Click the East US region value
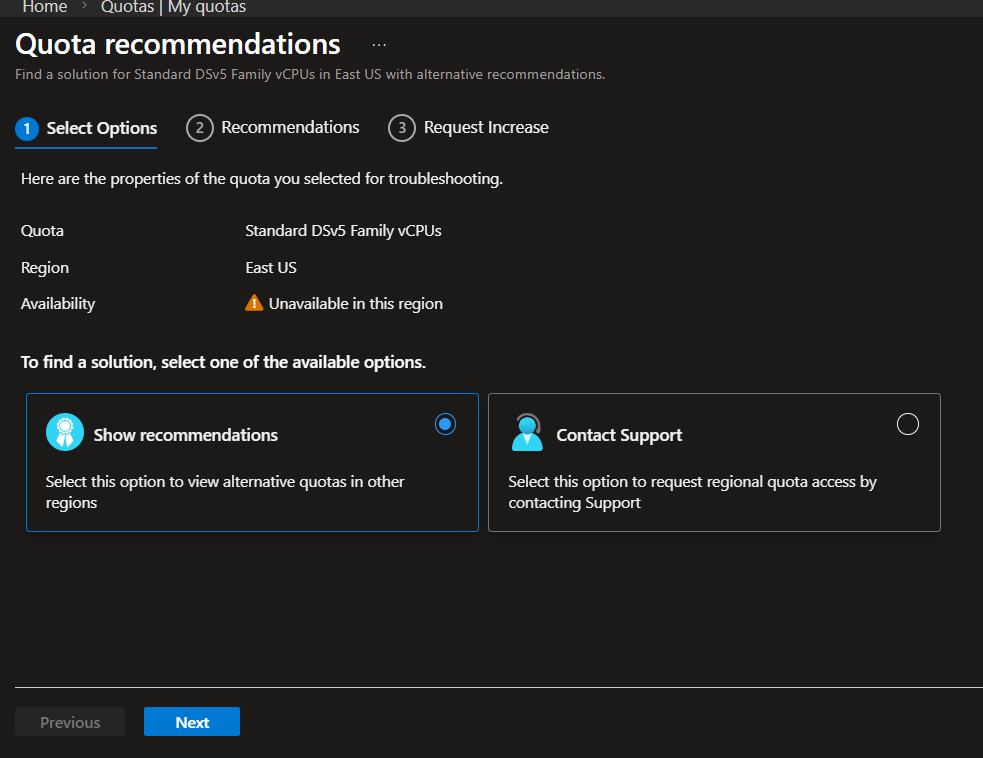983x758 pixels. [271, 267]
